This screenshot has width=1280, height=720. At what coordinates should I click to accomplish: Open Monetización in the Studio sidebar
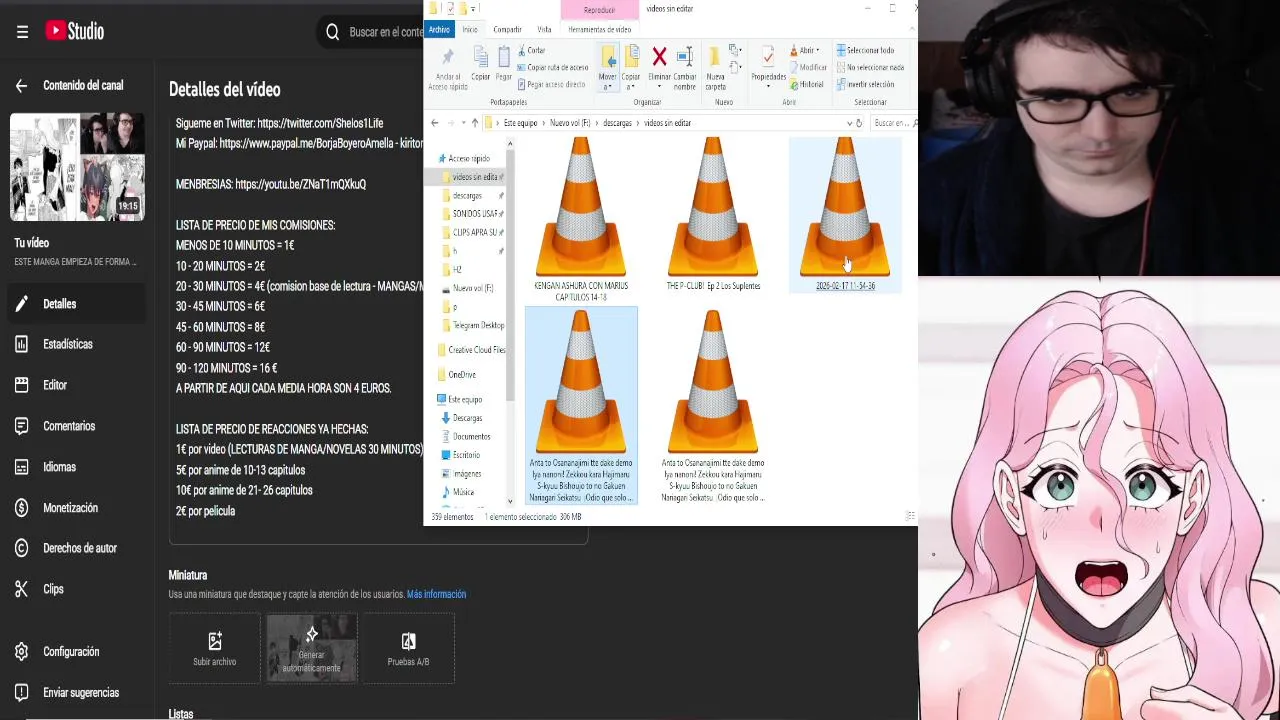77,508
